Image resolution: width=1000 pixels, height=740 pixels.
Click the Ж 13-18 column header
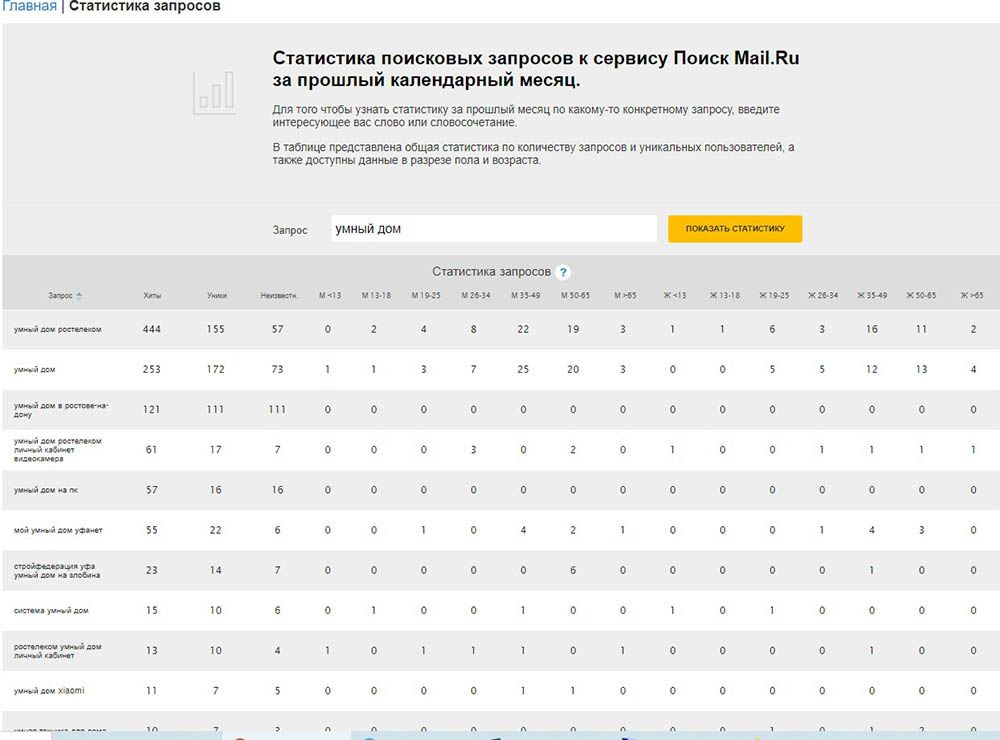pyautogui.click(x=724, y=295)
